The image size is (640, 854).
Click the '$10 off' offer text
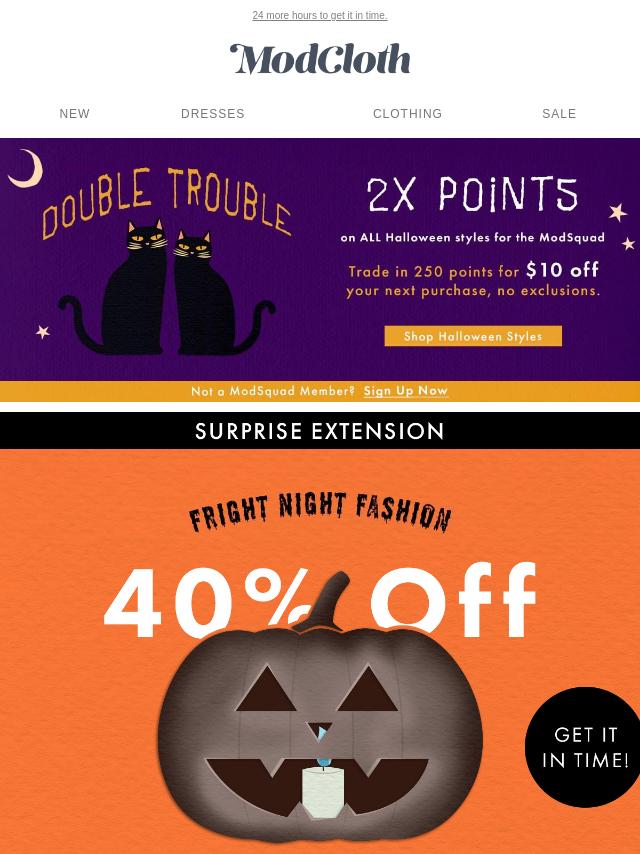tap(562, 270)
